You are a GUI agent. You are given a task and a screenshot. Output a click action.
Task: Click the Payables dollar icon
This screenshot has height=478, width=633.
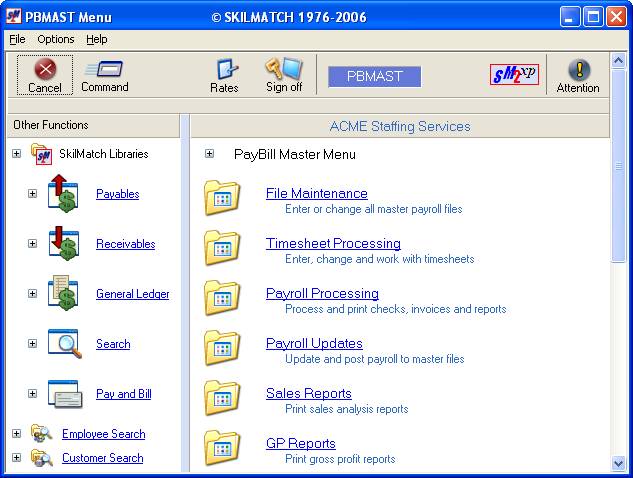63,193
